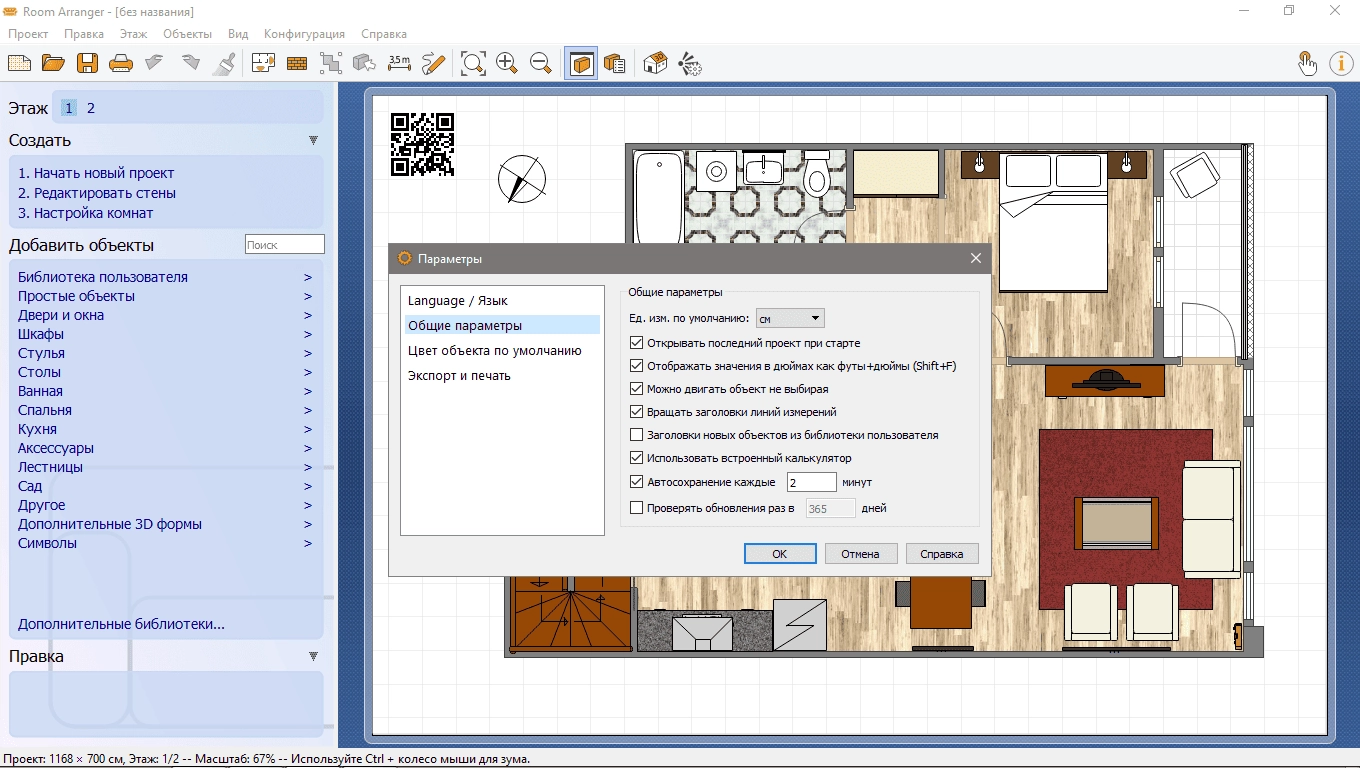This screenshot has height=768, width=1360.
Task: Switch to floor 2
Action: (x=91, y=108)
